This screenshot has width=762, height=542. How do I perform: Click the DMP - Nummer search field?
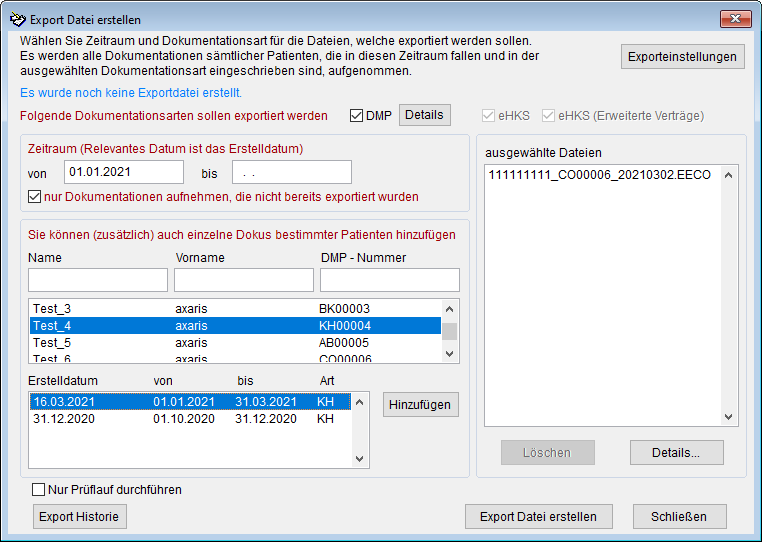tap(390, 280)
